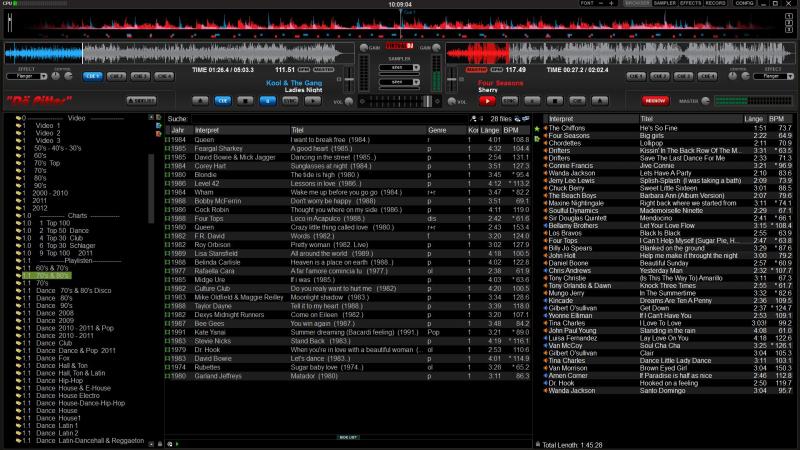Click right deck CUE transport button
Image resolution: width=800 pixels, height=450 pixels.
(577, 101)
